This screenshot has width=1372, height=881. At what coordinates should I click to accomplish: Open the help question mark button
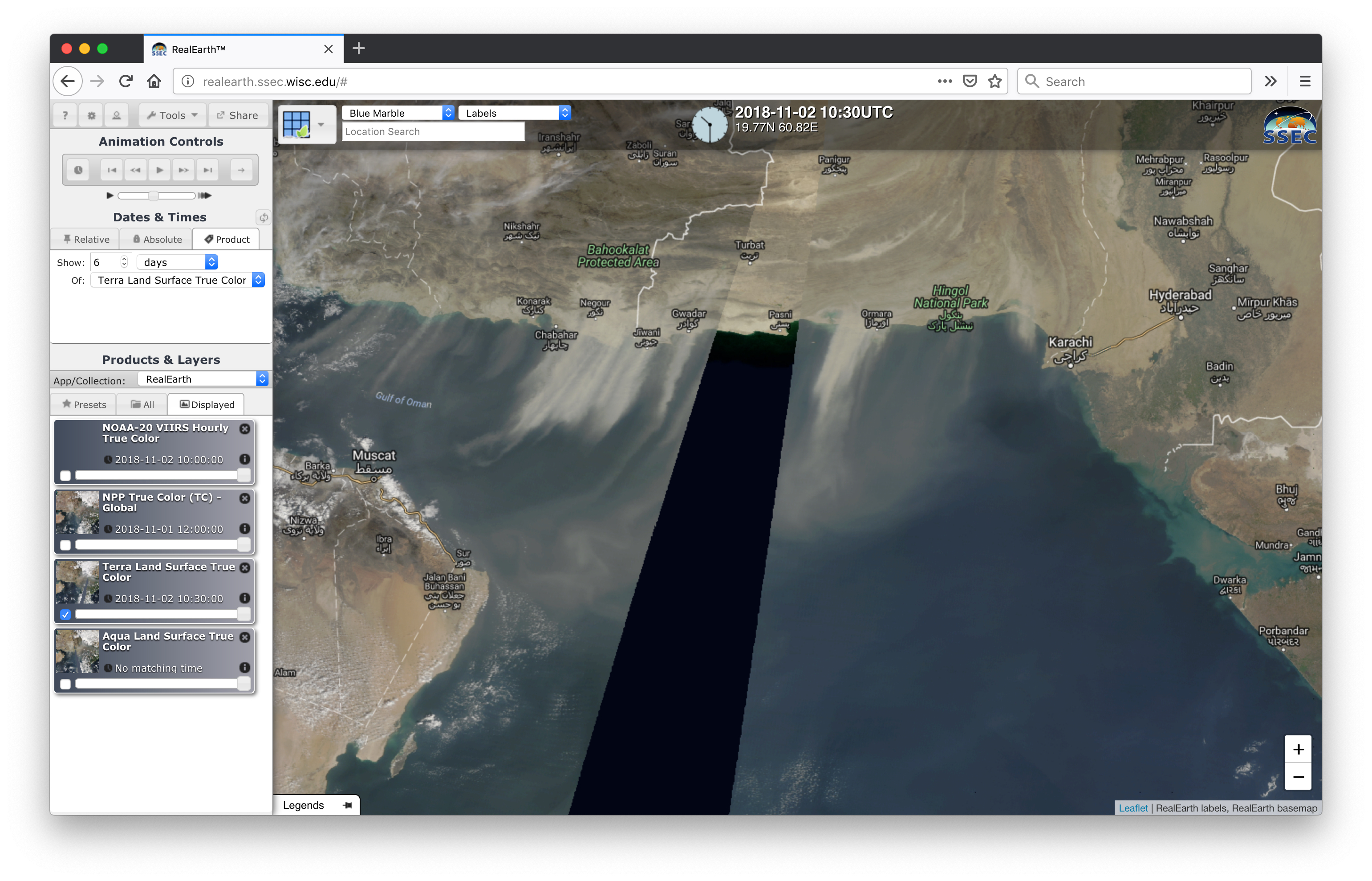tap(65, 115)
